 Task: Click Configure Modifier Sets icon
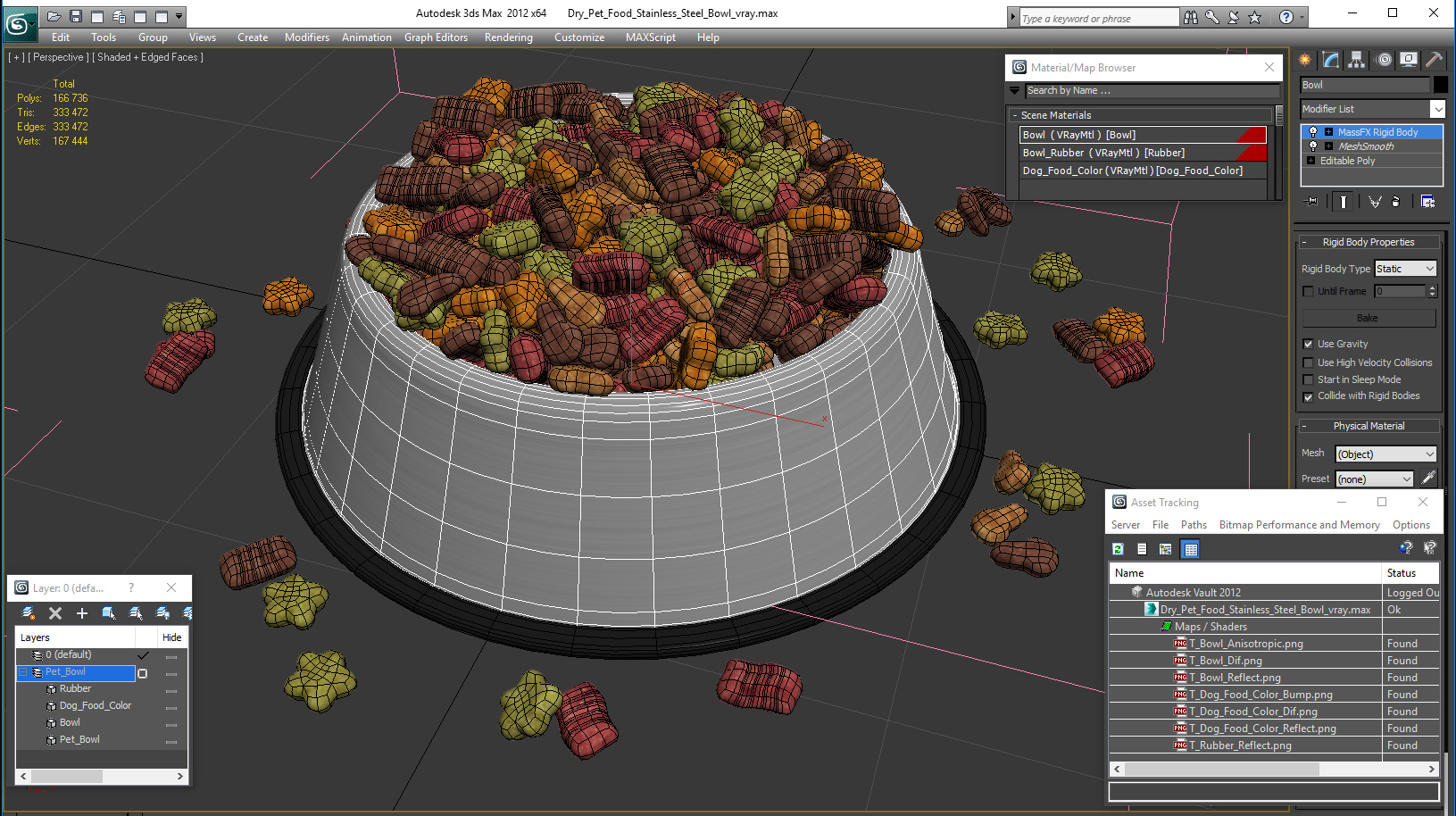(1428, 202)
